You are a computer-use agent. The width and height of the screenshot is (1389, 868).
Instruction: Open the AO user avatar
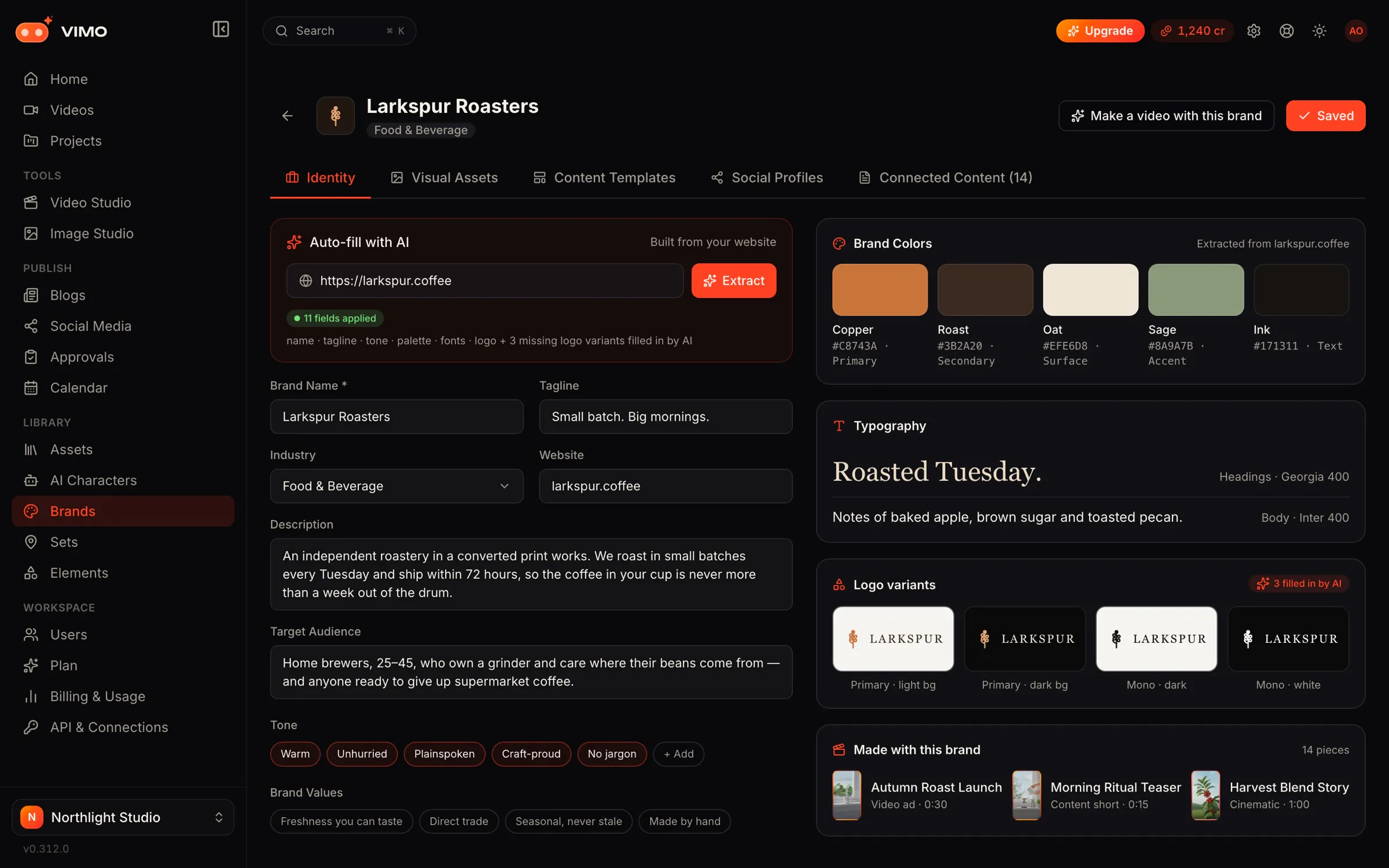pos(1355,31)
